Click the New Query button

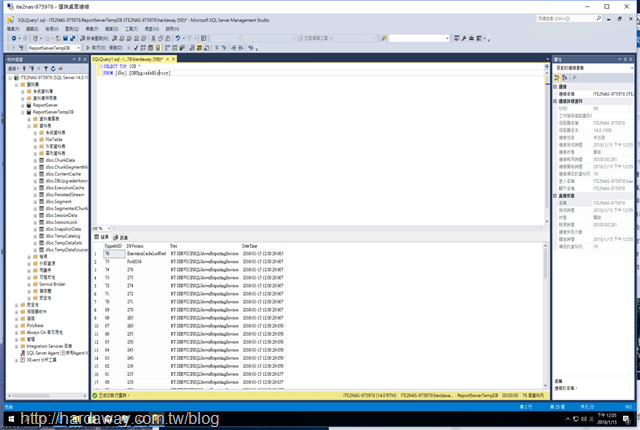94,38
